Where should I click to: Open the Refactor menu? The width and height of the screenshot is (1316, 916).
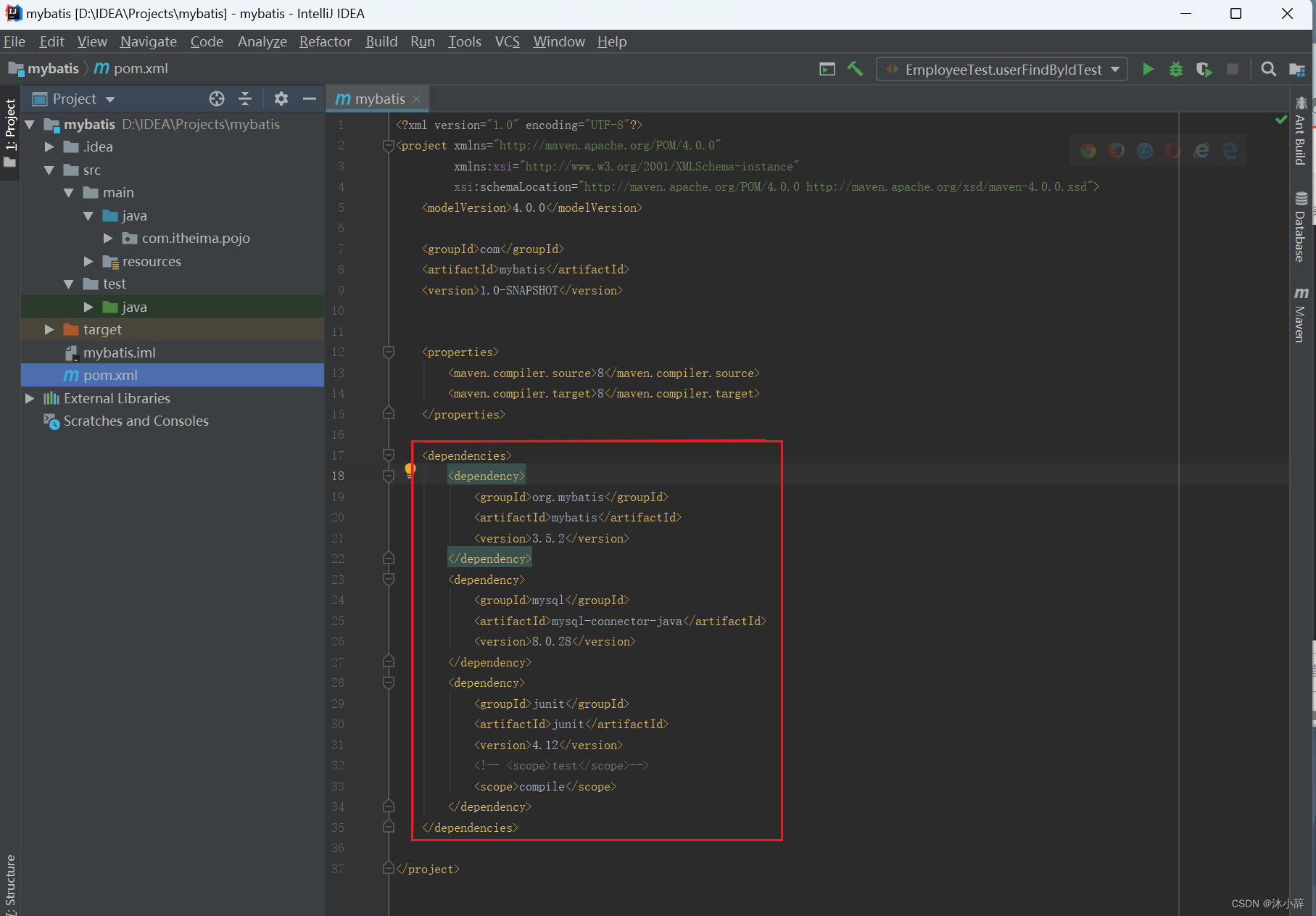point(326,41)
